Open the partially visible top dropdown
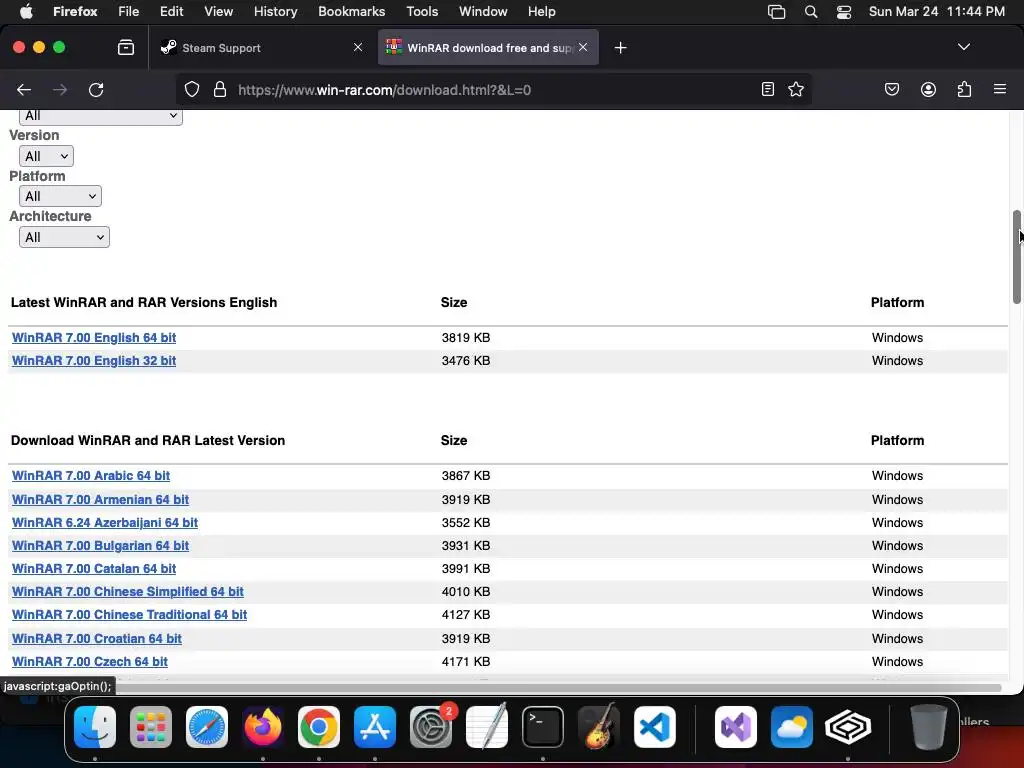The height and width of the screenshot is (768, 1024). [x=101, y=116]
